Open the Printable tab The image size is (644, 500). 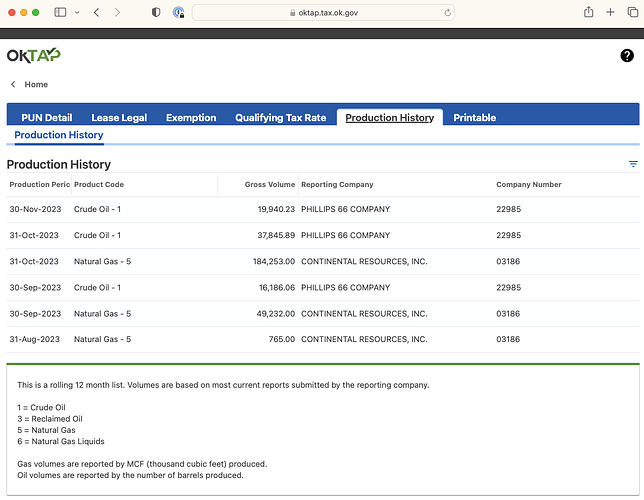474,118
